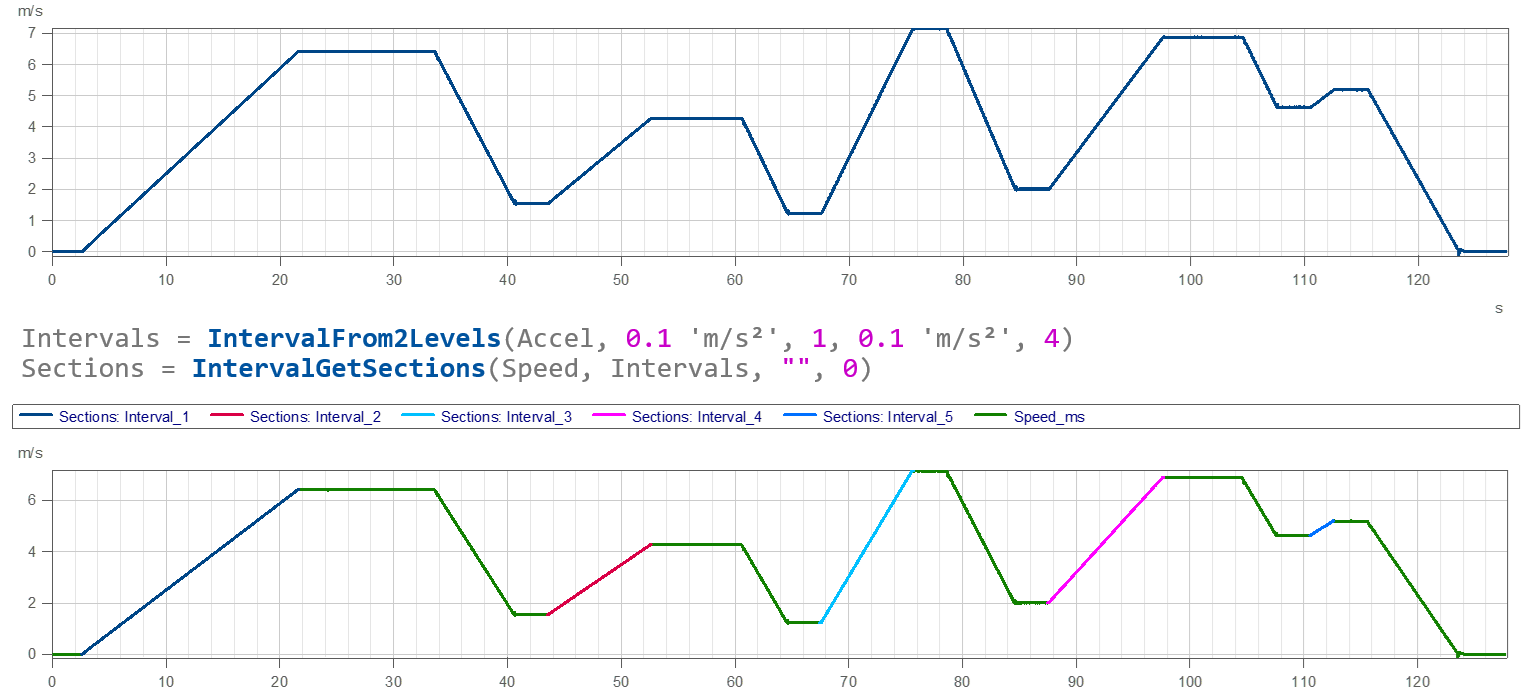Viewport: 1533px width, 698px height.
Task: Select the Sections: Interval_4 legend entry
Action: [x=697, y=417]
